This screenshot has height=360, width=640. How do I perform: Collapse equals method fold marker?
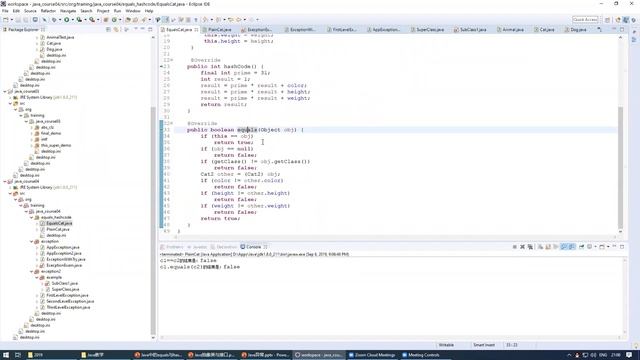tap(171, 123)
